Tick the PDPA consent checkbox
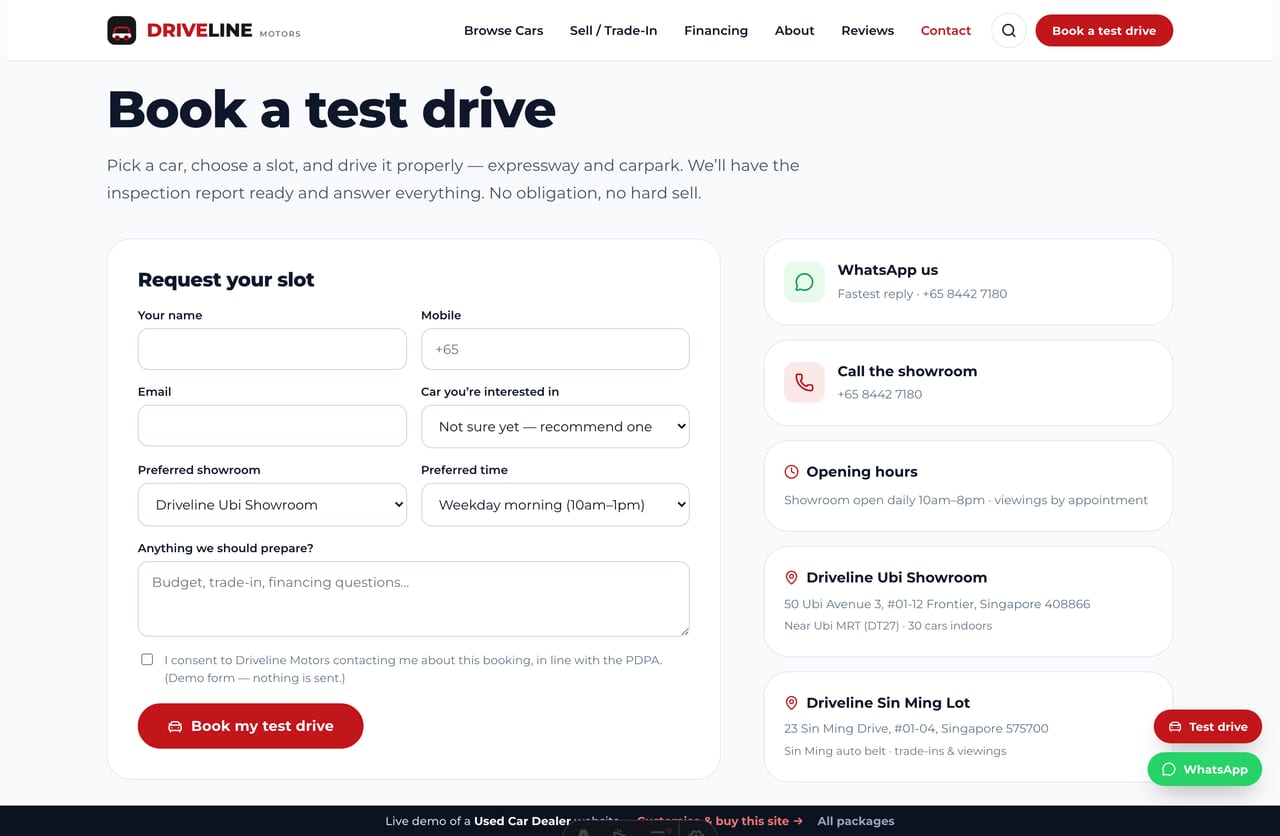 click(147, 659)
